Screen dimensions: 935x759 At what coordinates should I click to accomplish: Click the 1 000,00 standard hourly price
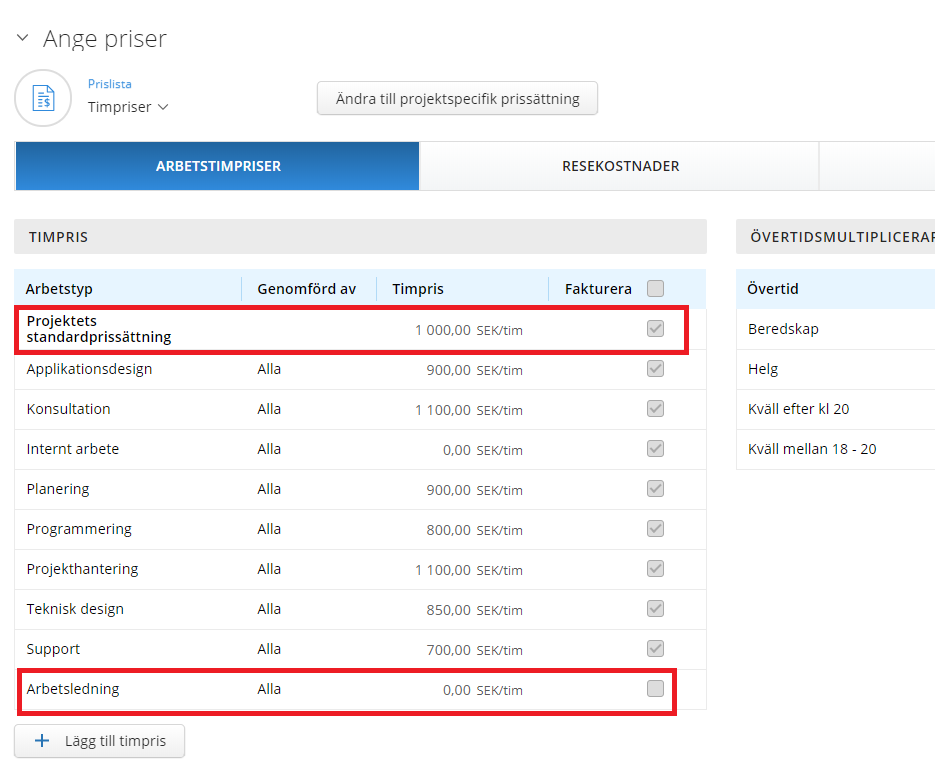pos(442,330)
